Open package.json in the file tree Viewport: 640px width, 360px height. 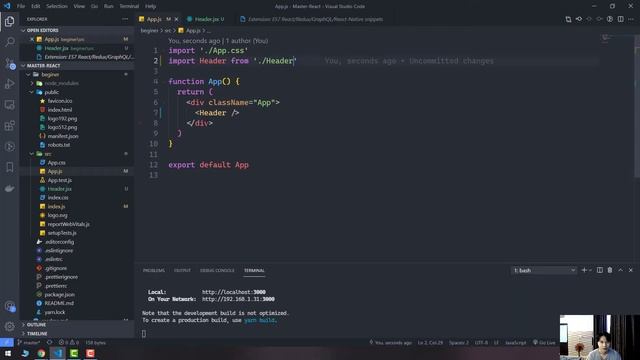point(59,295)
